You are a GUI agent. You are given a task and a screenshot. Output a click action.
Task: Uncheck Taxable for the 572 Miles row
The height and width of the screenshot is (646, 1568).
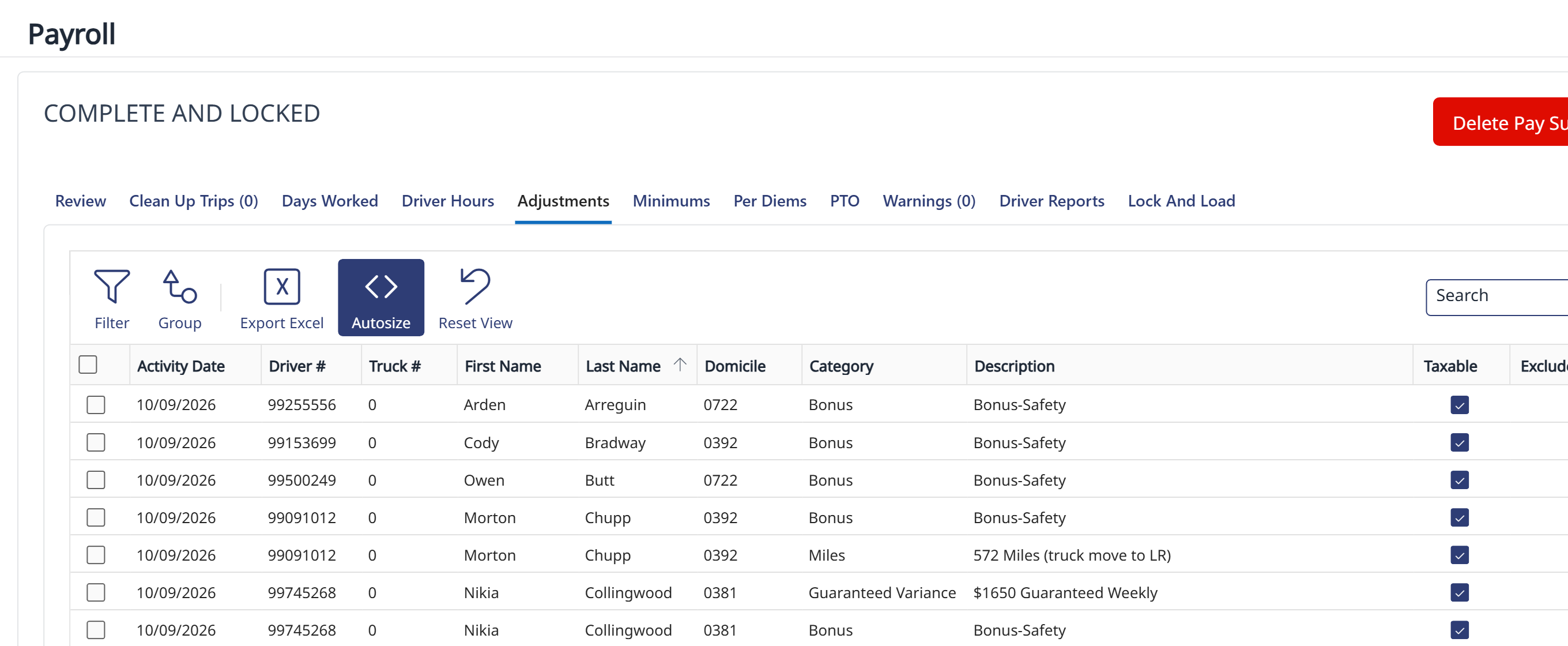(1460, 555)
